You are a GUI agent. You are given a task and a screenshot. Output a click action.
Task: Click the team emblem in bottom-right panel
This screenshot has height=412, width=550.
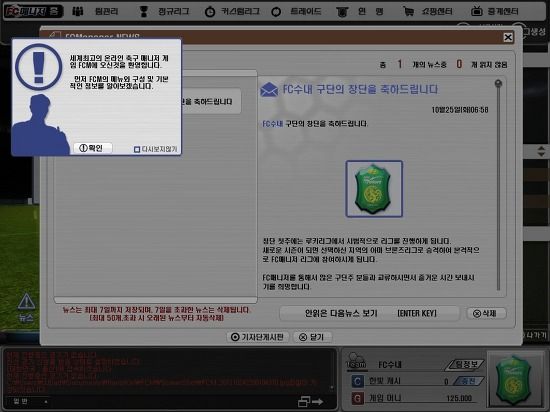[x=514, y=380]
